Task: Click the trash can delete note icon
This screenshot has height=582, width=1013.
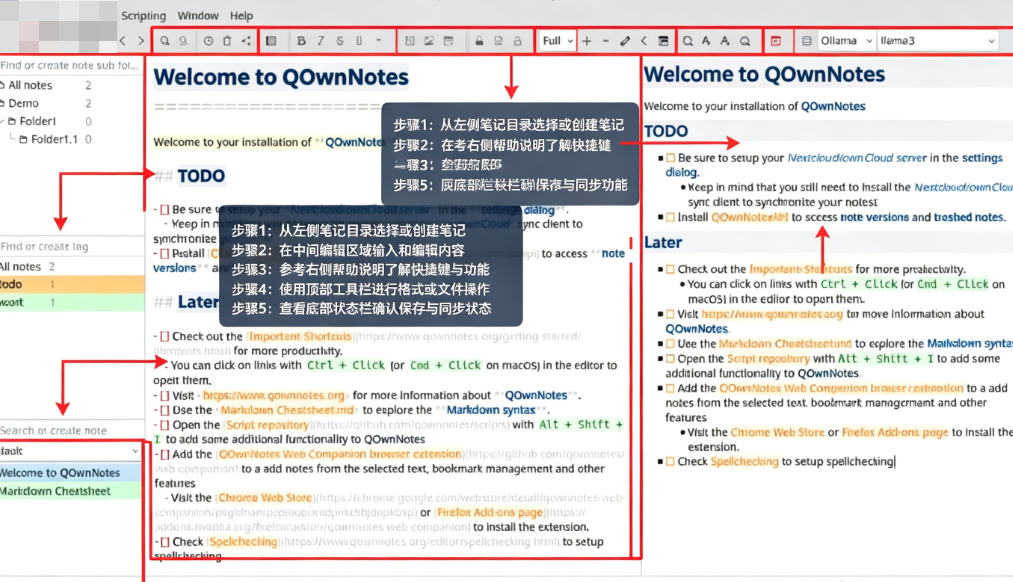Action: pyautogui.click(x=227, y=41)
